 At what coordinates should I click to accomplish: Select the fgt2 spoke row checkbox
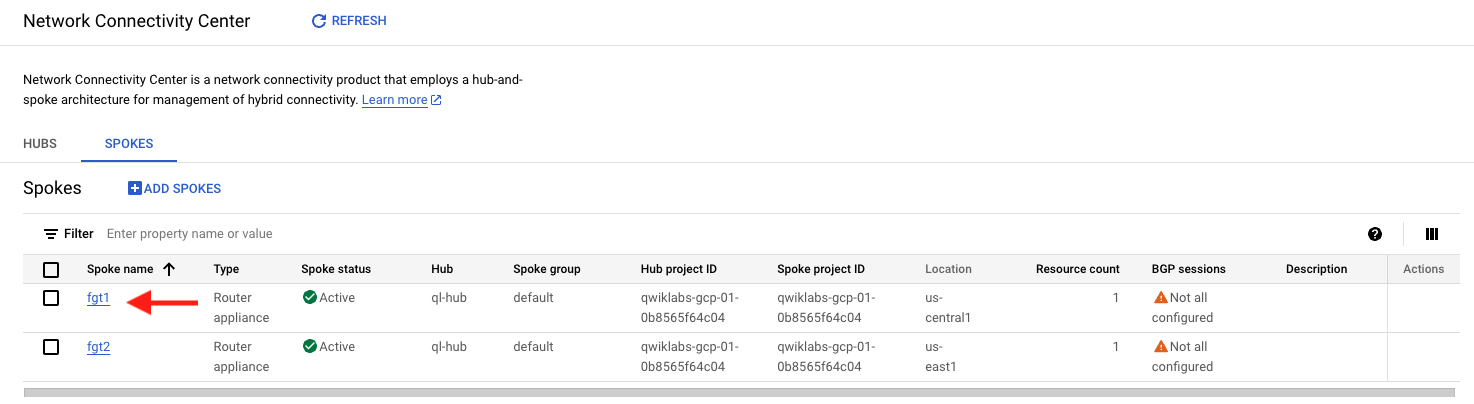(x=51, y=347)
